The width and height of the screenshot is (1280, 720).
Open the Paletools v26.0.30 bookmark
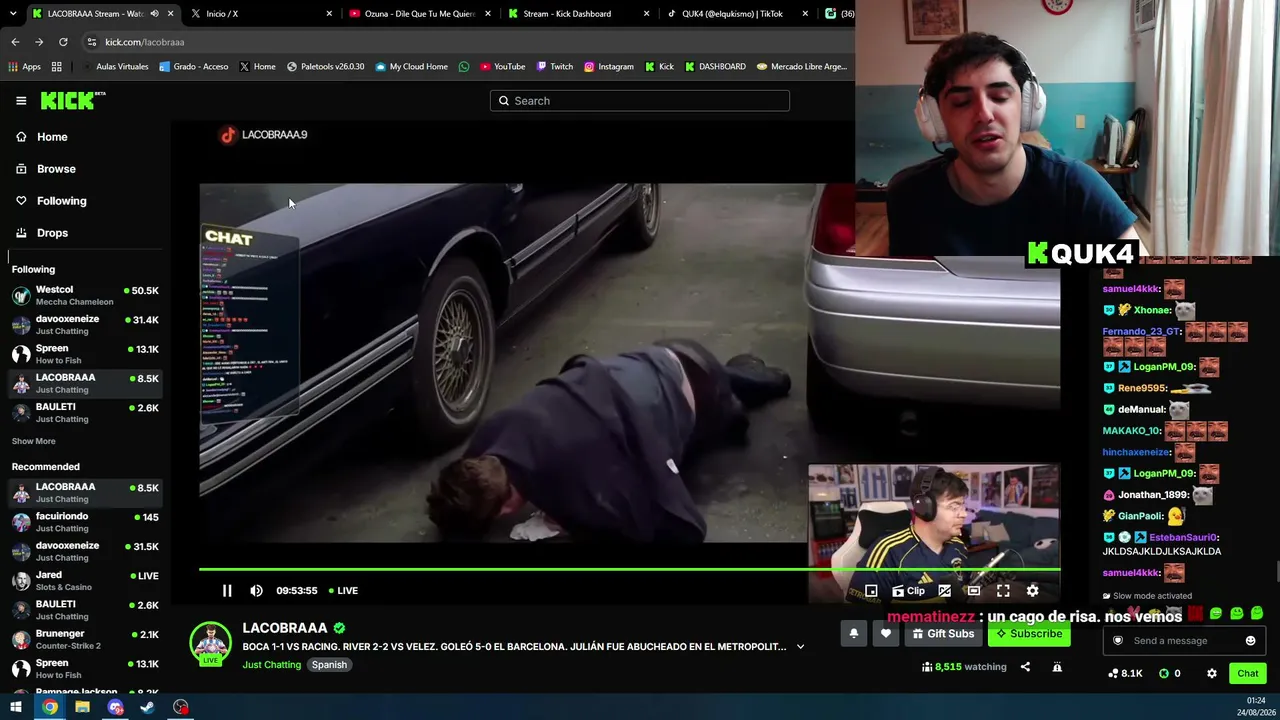(x=325, y=67)
